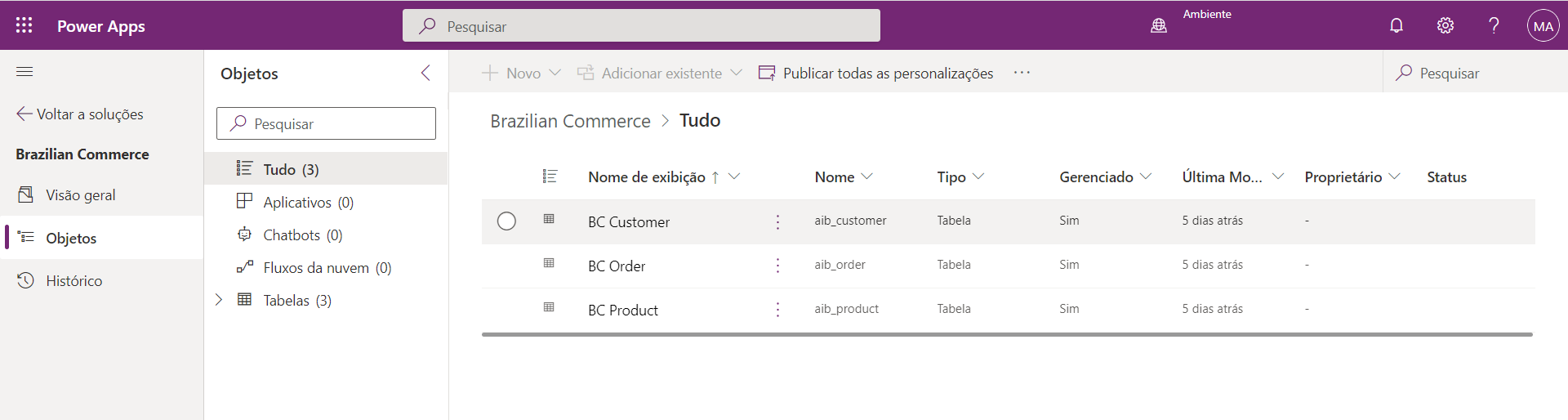
Task: Select Fluxos da nuvem (0) category
Action: [326, 267]
